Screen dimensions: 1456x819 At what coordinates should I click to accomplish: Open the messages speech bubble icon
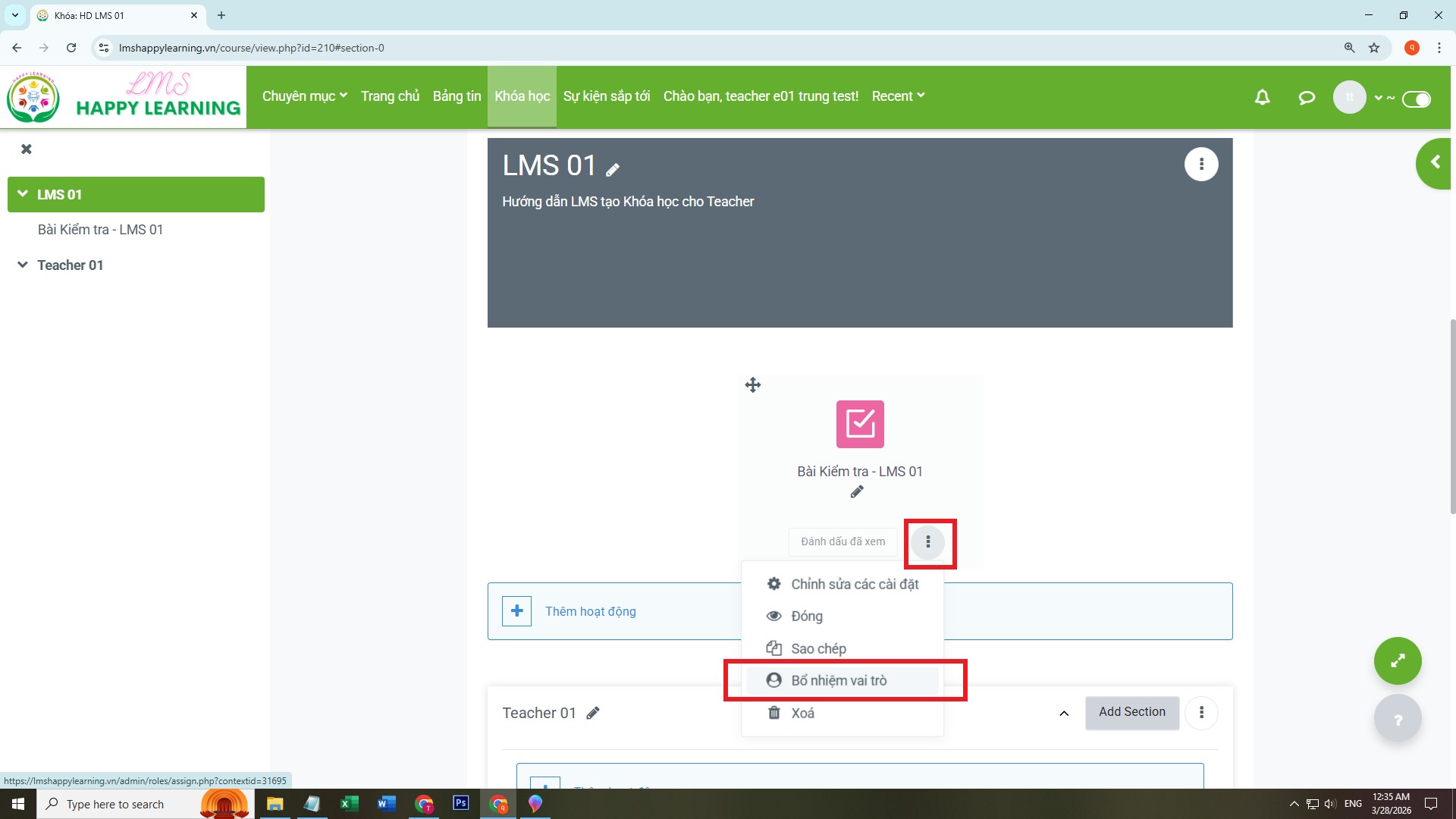pos(1306,97)
